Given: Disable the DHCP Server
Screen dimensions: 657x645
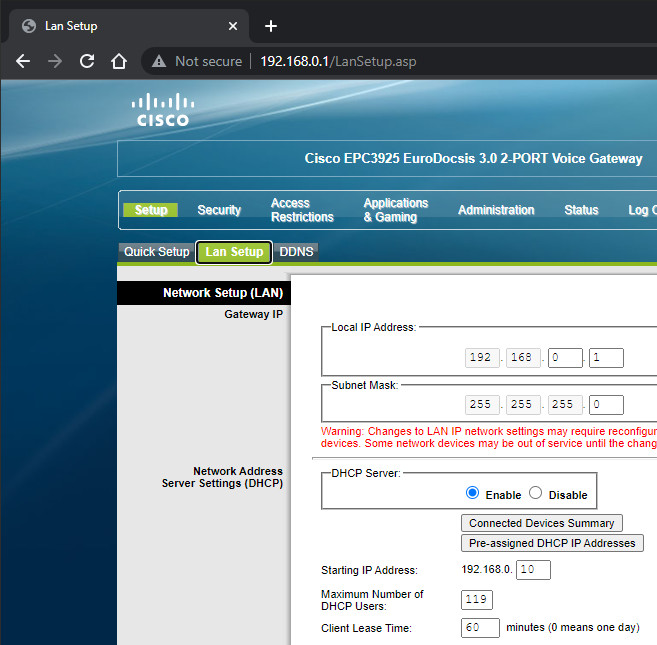Looking at the screenshot, I should coord(535,493).
